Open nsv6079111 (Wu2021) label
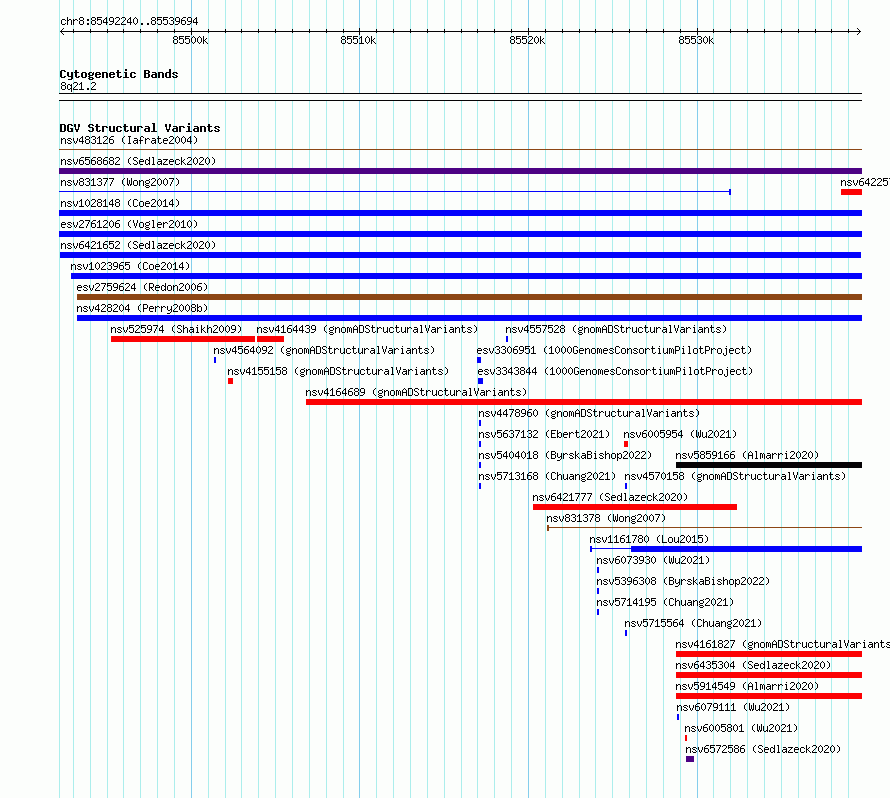Viewport: 890px width, 798px height. tap(733, 707)
